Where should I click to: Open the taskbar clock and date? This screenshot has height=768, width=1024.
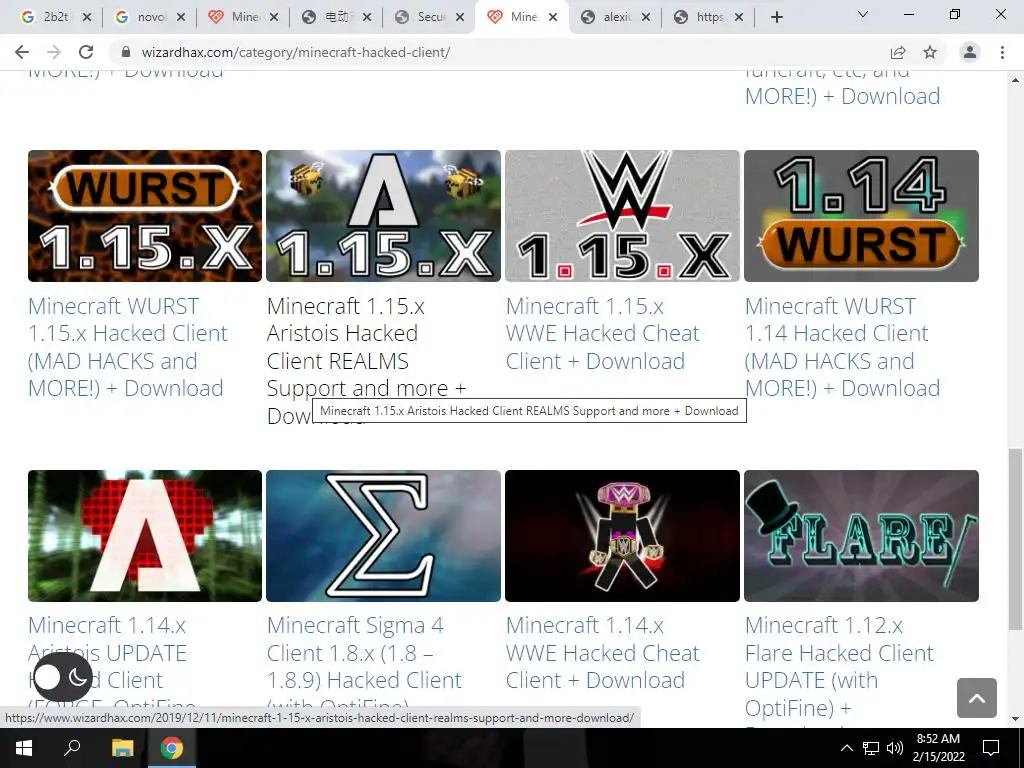[x=938, y=748]
